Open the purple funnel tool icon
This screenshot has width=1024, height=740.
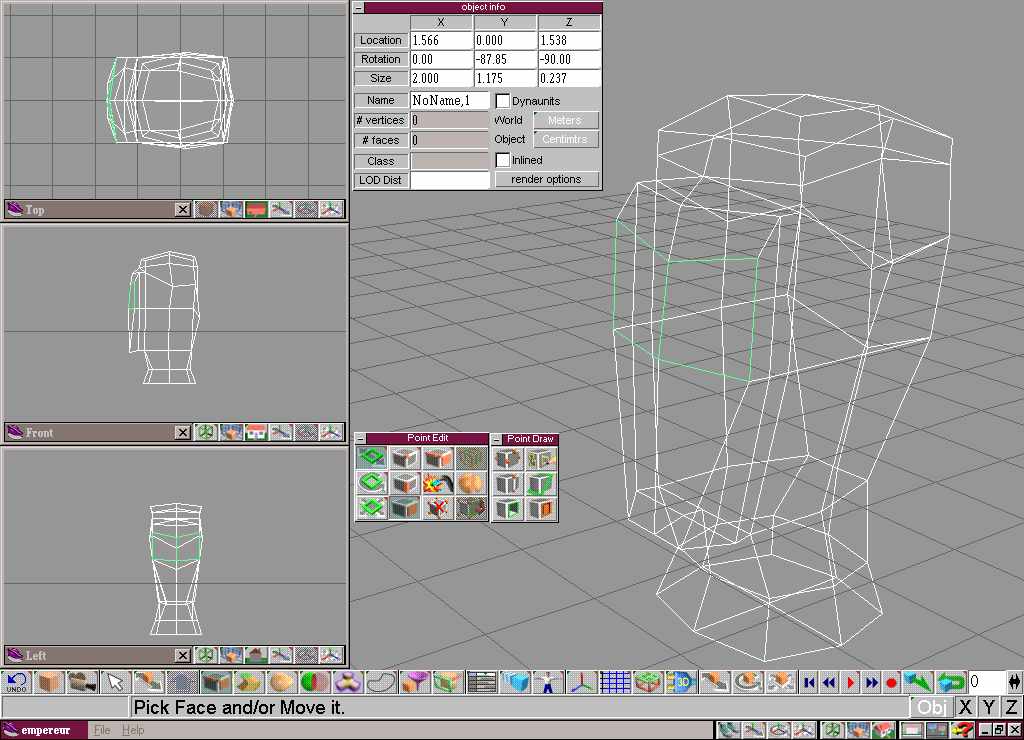(x=415, y=683)
